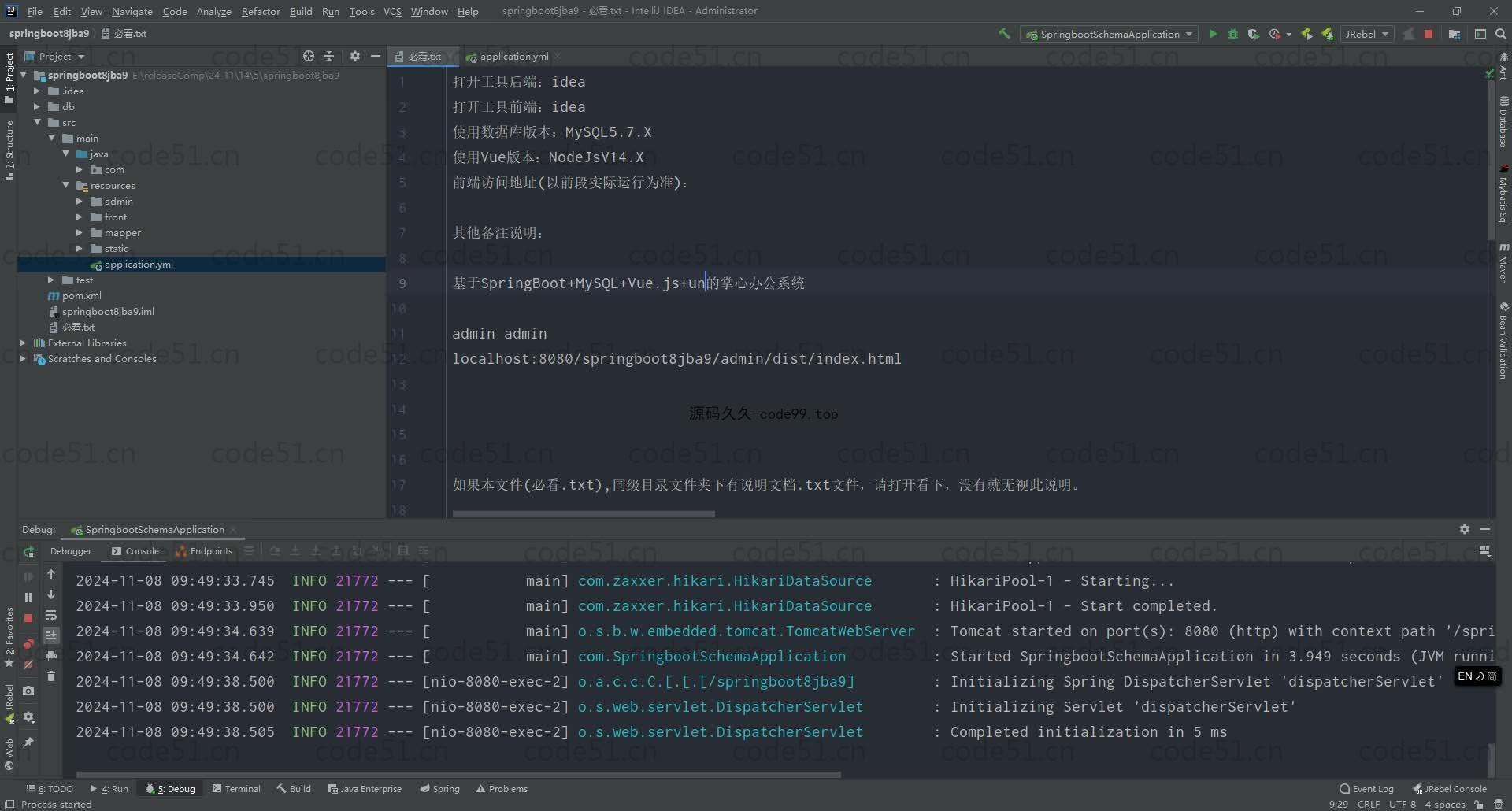Collapse the resources folder

[x=65, y=185]
